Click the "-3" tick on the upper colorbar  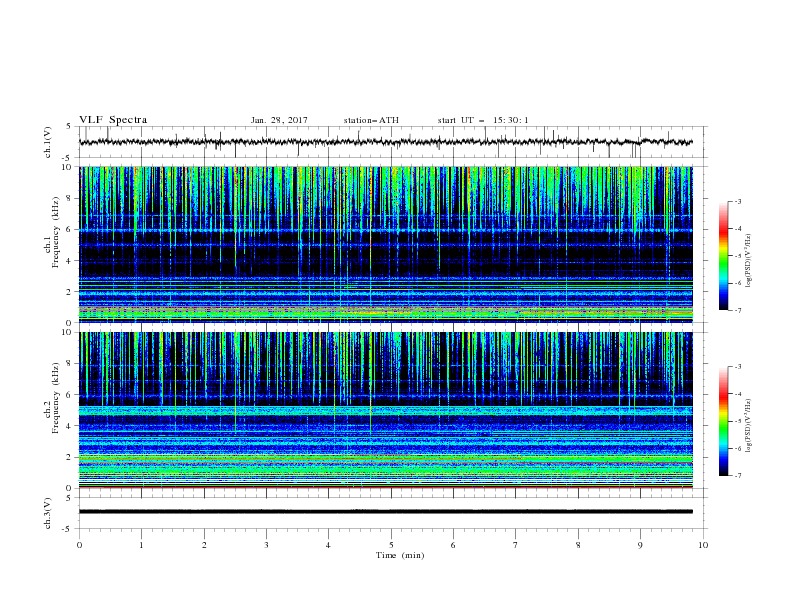pos(738,201)
